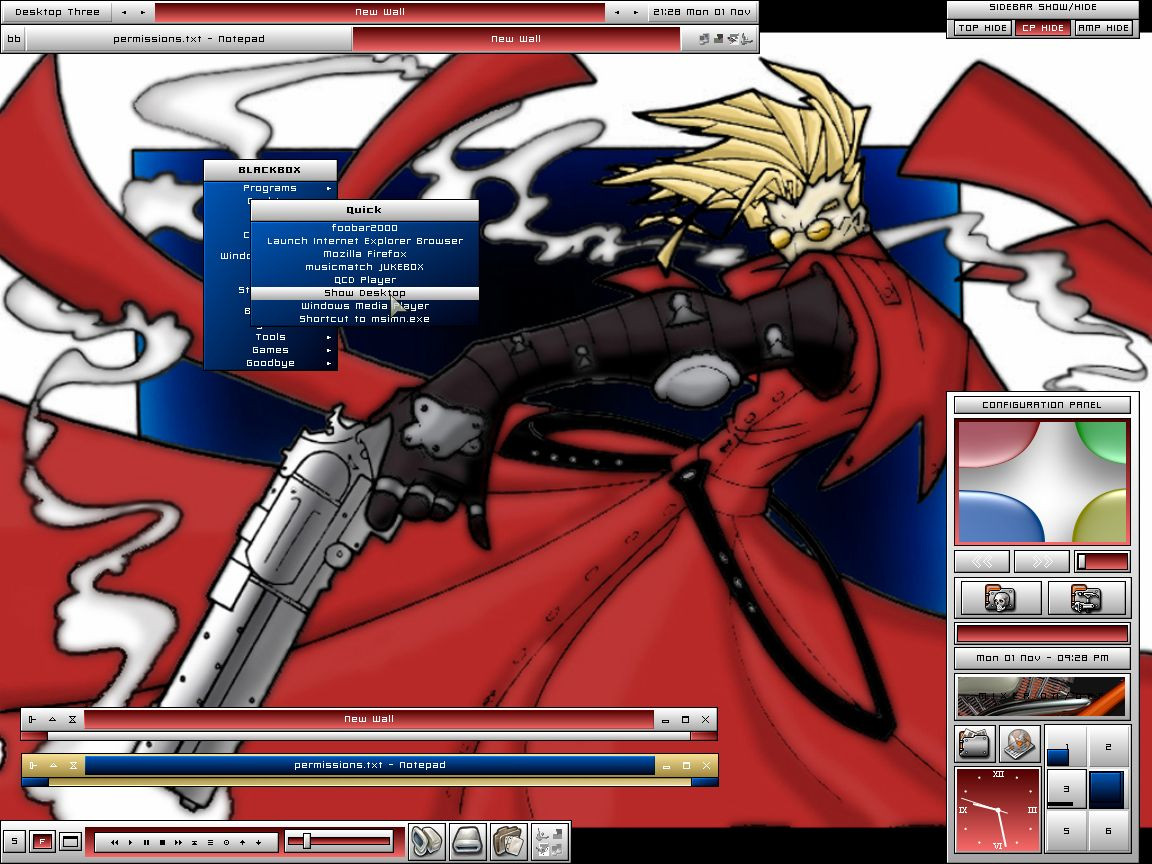Viewport: 1152px width, 864px height.
Task: Go to previous workspace arrow beside Desktop Three
Action: pyautogui.click(x=123, y=12)
